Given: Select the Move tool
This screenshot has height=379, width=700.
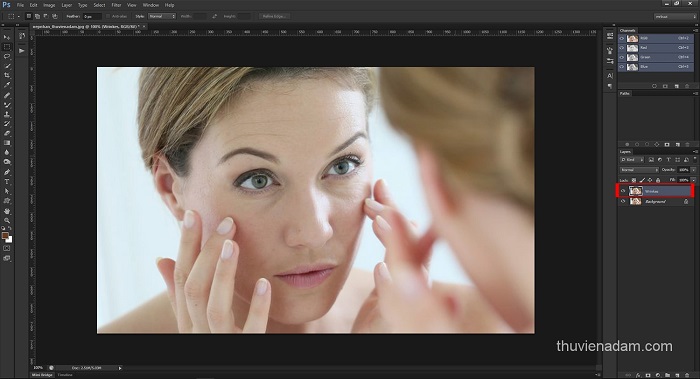Looking at the screenshot, I should pyautogui.click(x=7, y=37).
